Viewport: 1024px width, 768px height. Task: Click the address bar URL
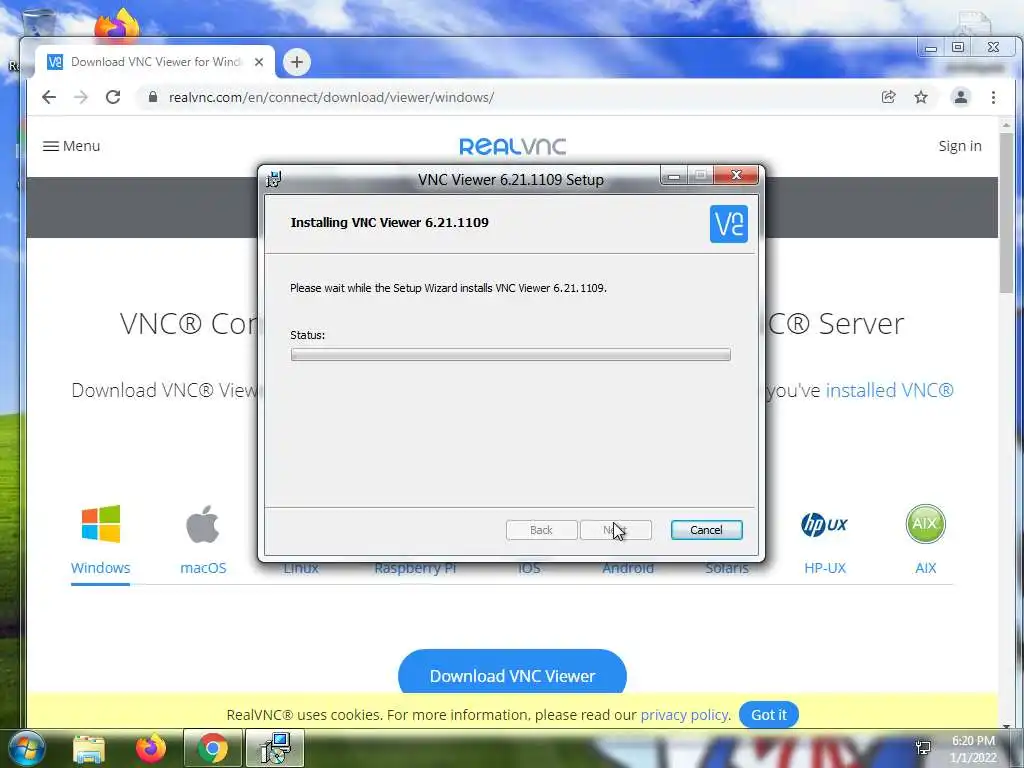pyautogui.click(x=331, y=97)
